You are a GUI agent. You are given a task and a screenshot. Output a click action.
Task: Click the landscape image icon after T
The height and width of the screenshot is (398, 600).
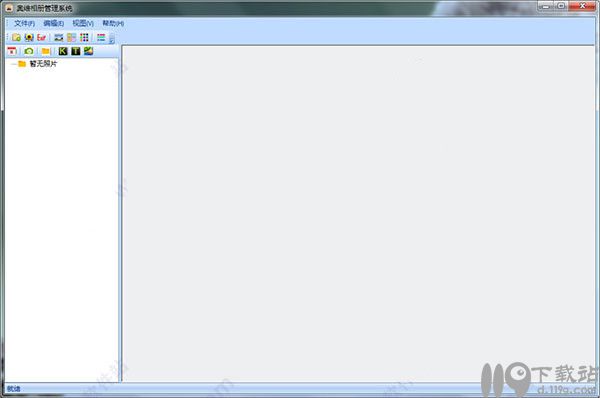88,51
